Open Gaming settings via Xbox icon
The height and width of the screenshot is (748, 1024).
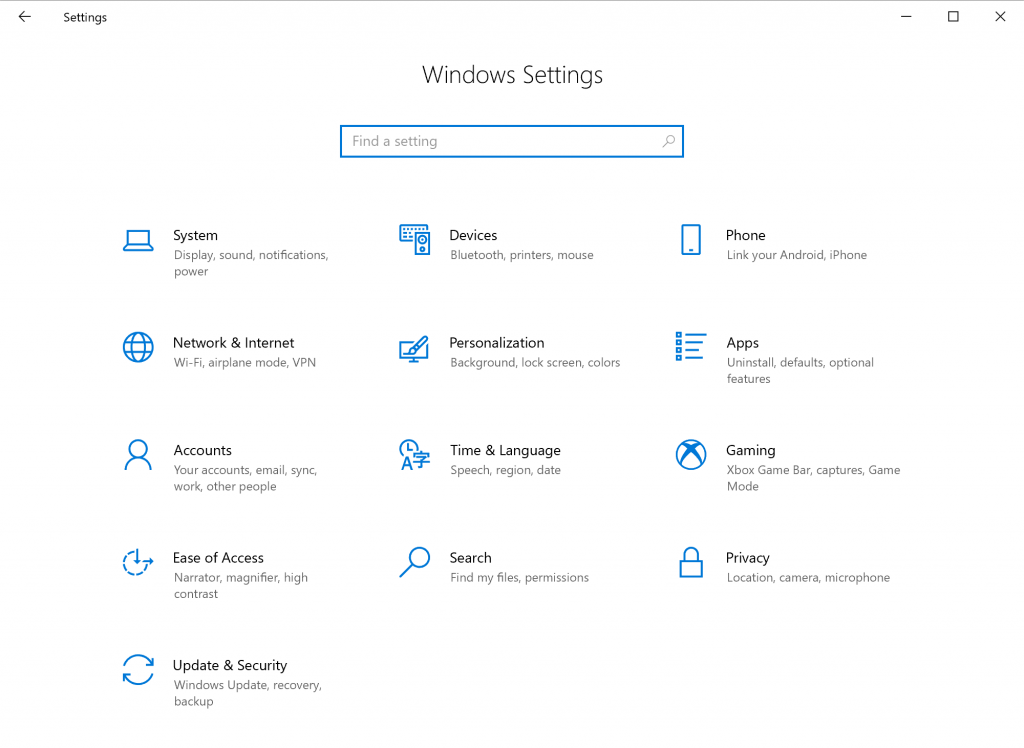coord(690,456)
